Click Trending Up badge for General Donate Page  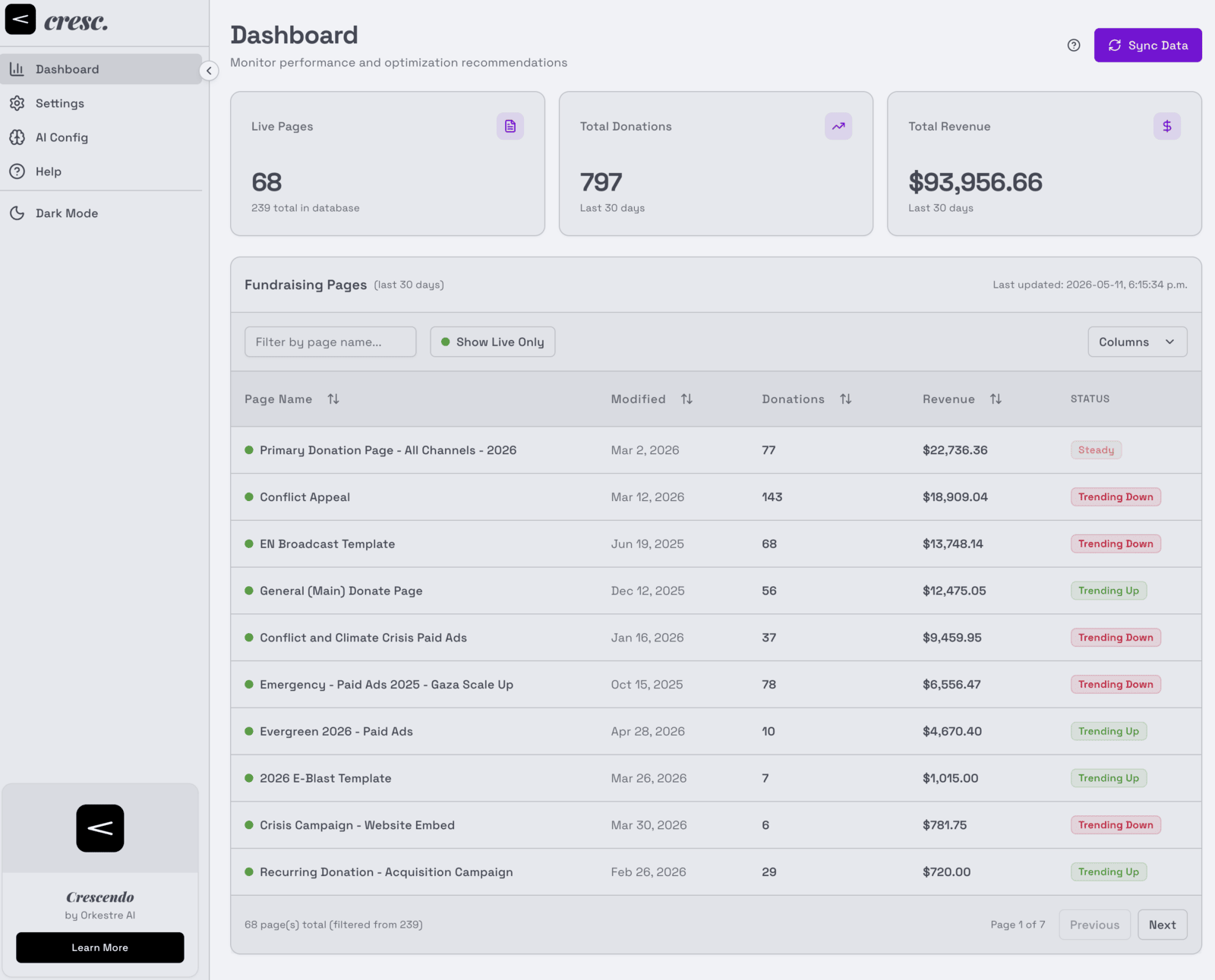pyautogui.click(x=1109, y=591)
